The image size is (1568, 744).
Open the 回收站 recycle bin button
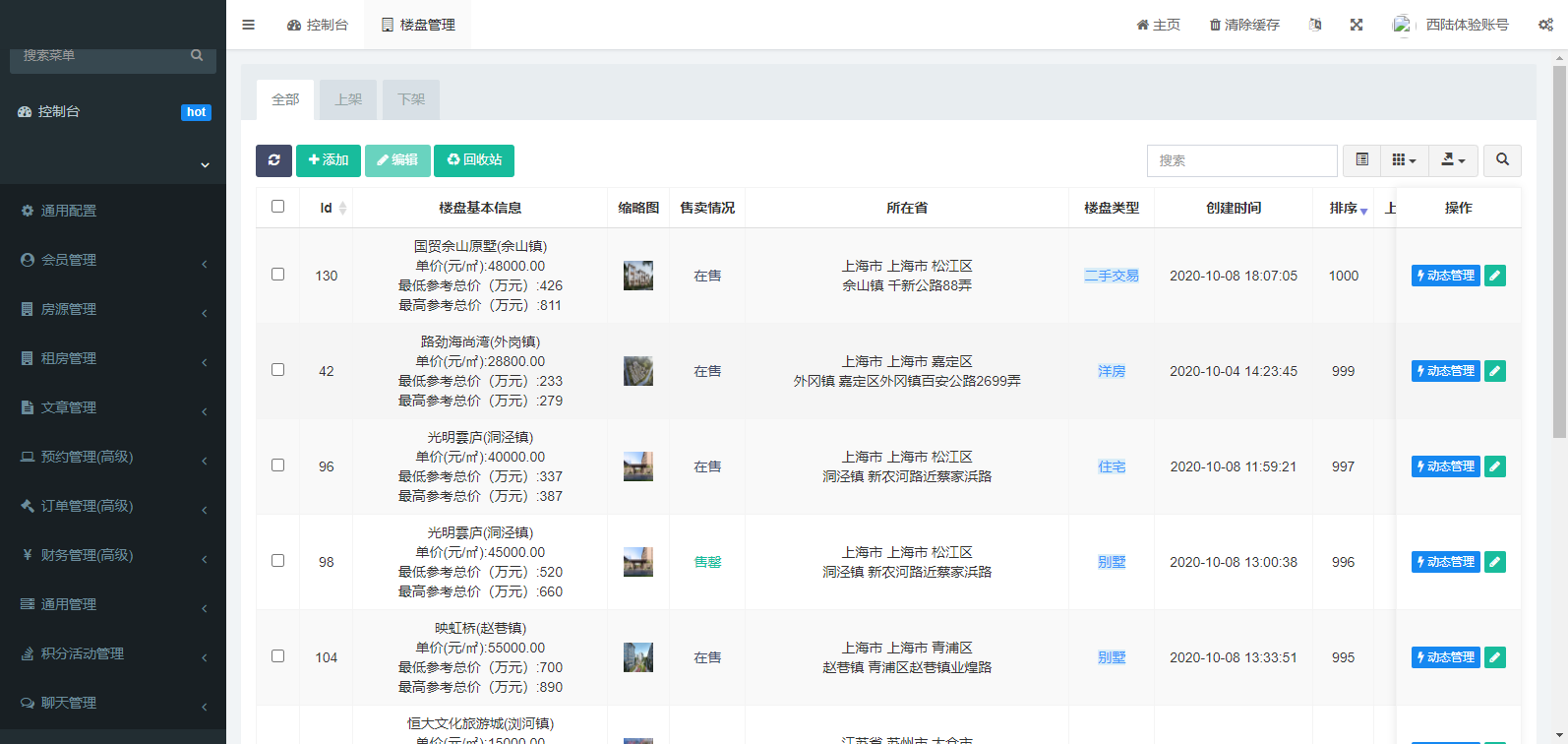[474, 160]
